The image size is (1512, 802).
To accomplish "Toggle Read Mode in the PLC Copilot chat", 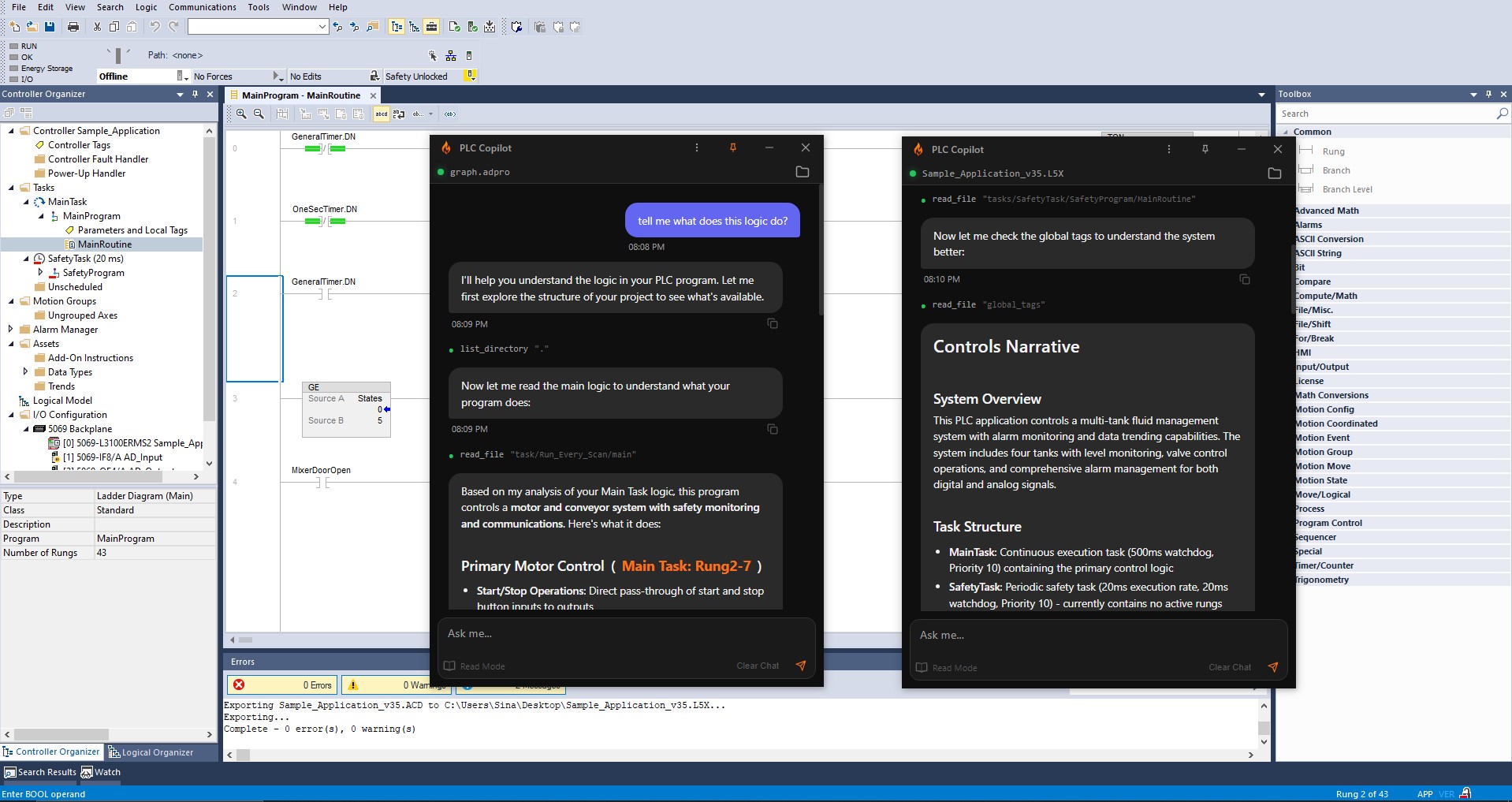I will tap(474, 666).
